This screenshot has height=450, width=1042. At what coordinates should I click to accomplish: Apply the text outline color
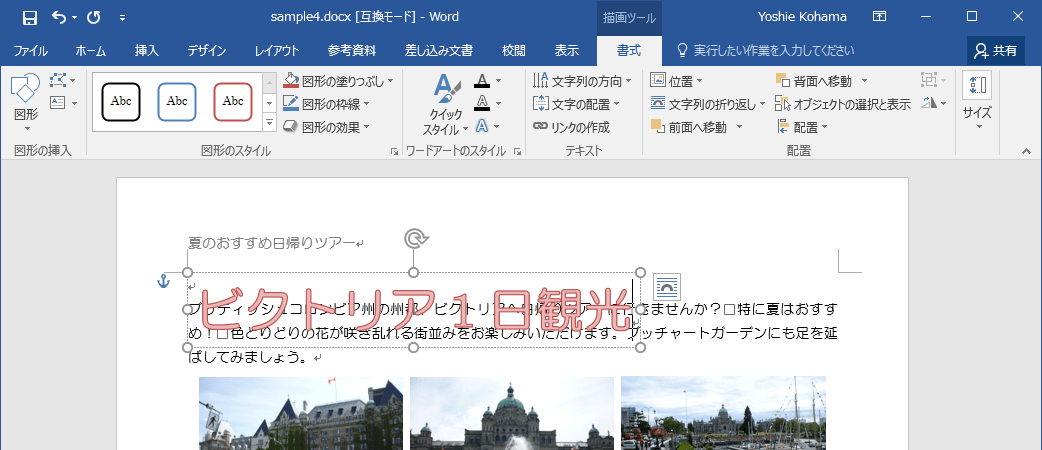coord(482,104)
